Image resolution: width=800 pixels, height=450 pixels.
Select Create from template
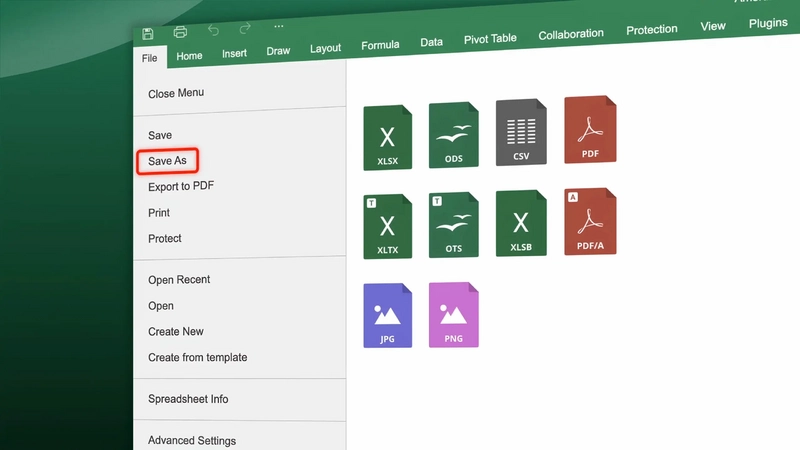click(197, 357)
